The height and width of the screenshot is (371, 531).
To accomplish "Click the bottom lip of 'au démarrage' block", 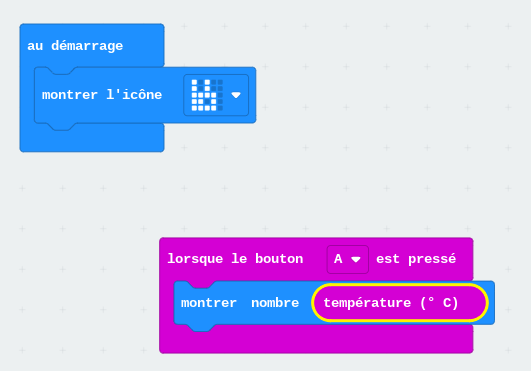I will pos(92,138).
